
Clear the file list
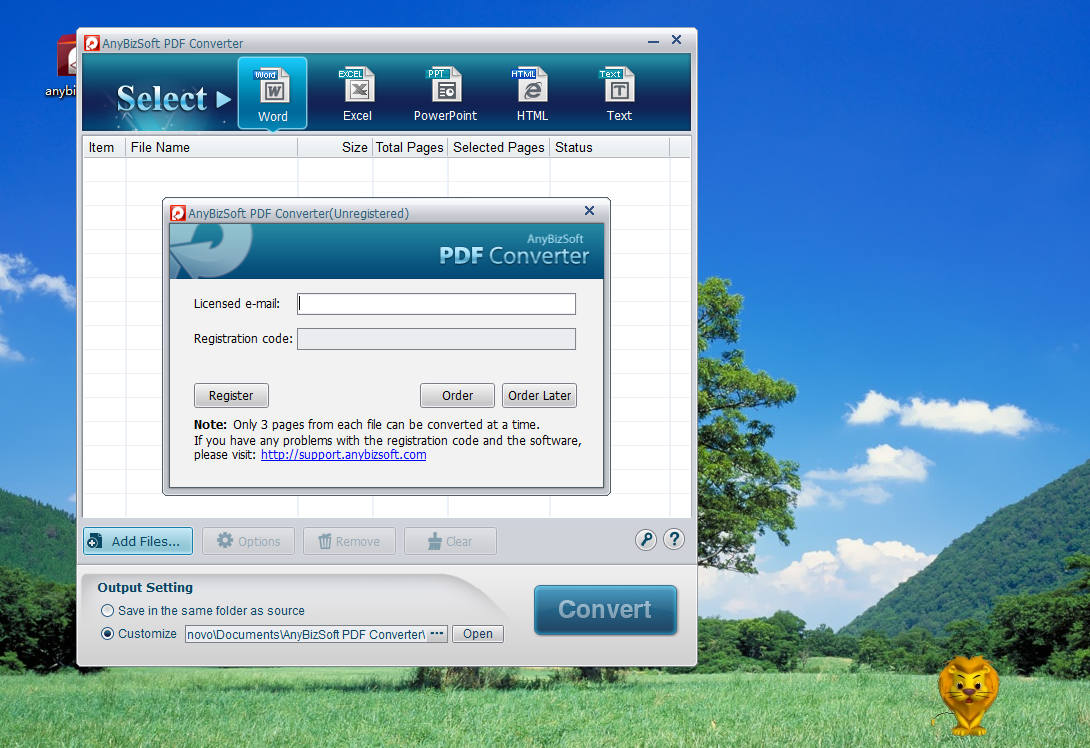tap(450, 541)
